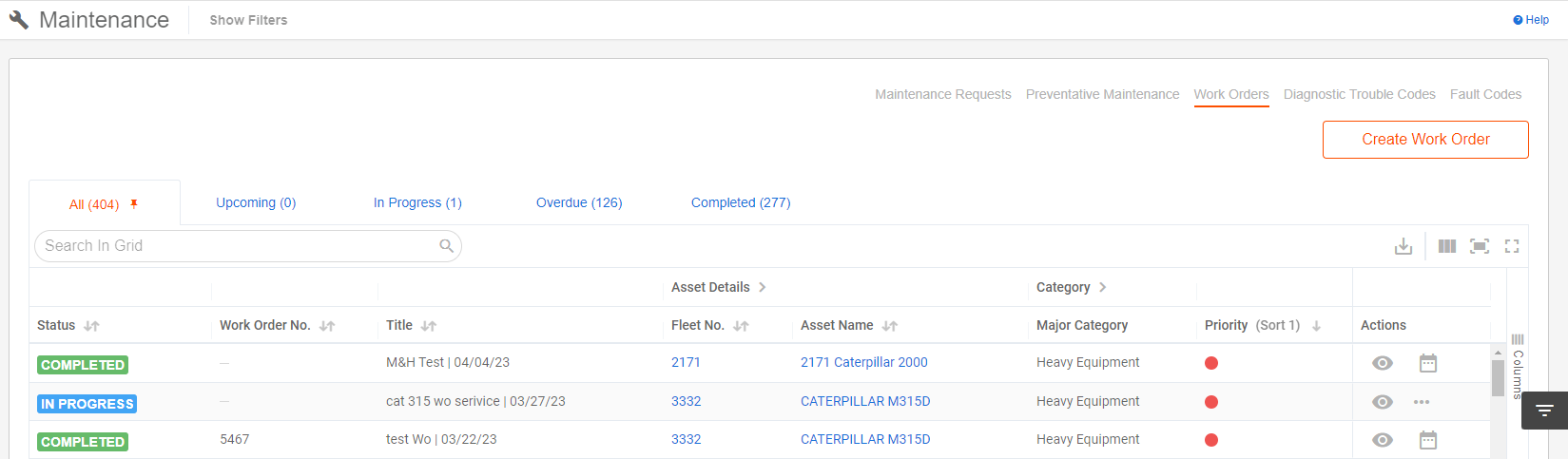This screenshot has width=1568, height=459.
Task: Sort by Title column arrows
Action: 429,326
